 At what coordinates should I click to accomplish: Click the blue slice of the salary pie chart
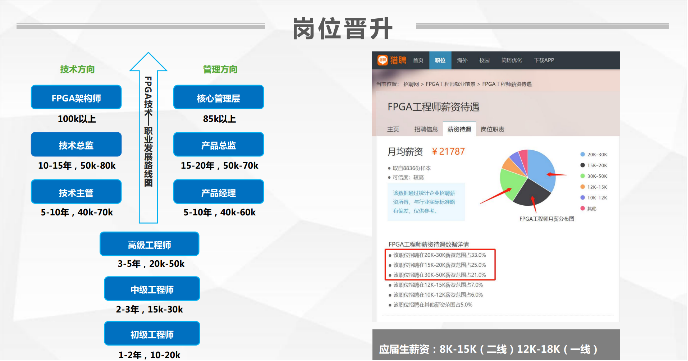pos(541,168)
